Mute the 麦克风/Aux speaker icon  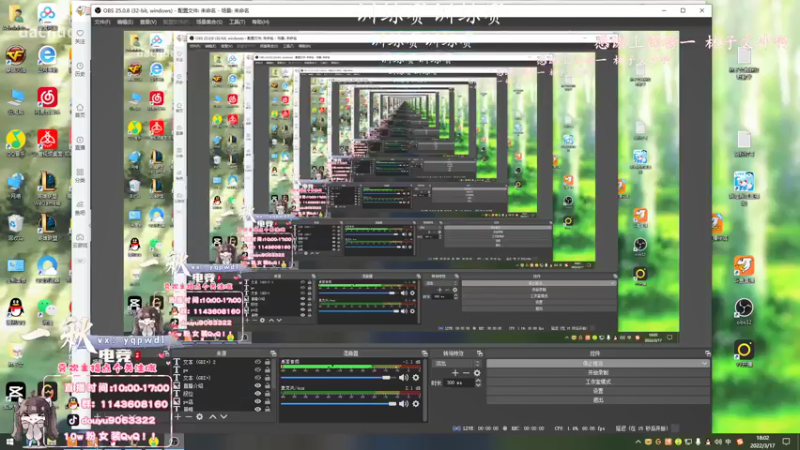(x=404, y=404)
